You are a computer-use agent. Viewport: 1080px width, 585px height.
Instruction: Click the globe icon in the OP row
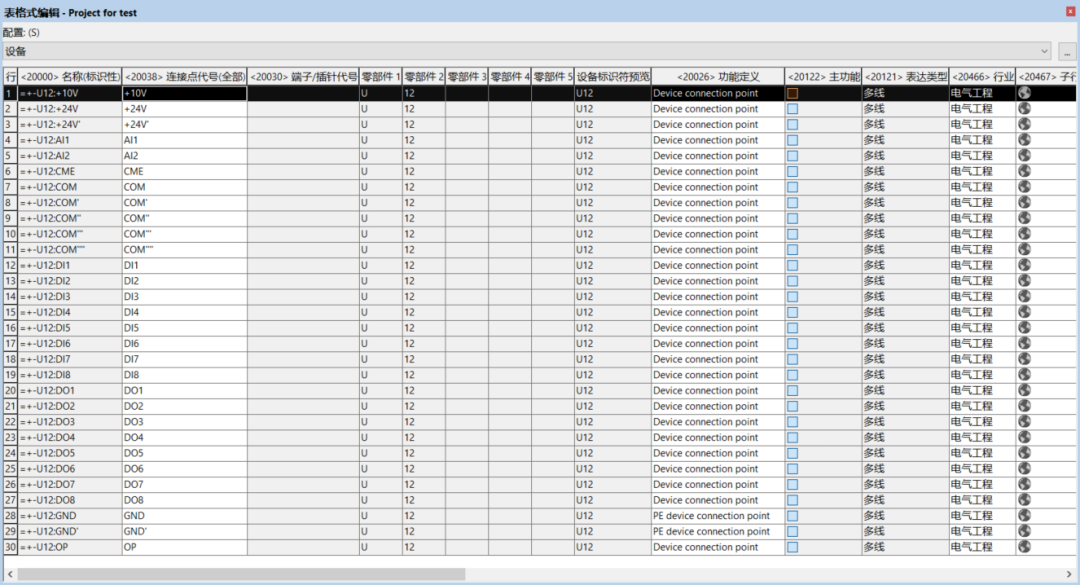pos(1024,546)
